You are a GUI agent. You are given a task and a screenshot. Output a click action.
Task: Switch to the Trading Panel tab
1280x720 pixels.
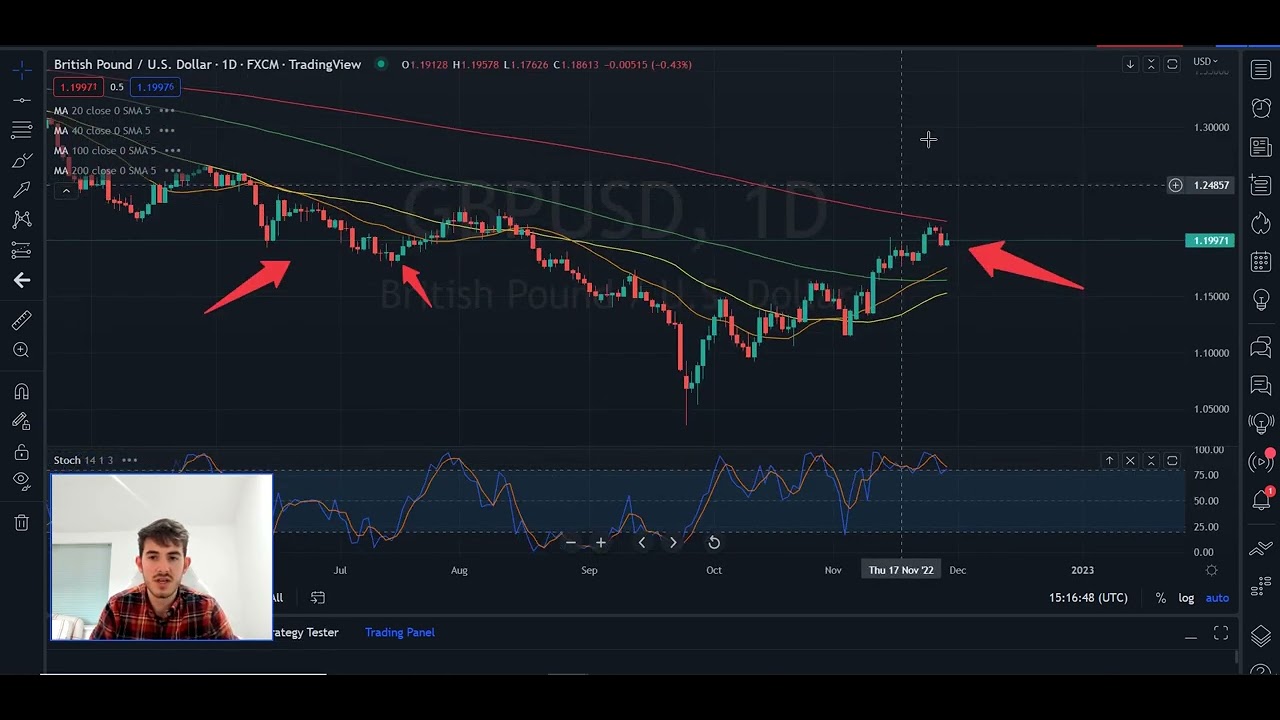399,632
